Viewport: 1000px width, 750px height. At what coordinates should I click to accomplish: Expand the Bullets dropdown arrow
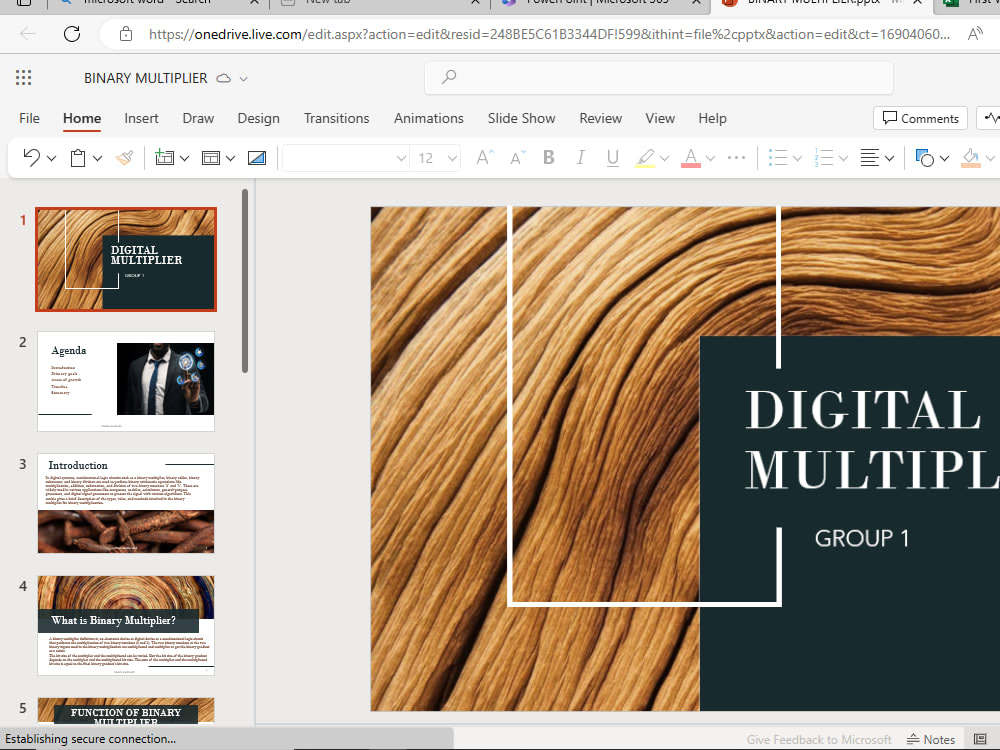(x=797, y=158)
